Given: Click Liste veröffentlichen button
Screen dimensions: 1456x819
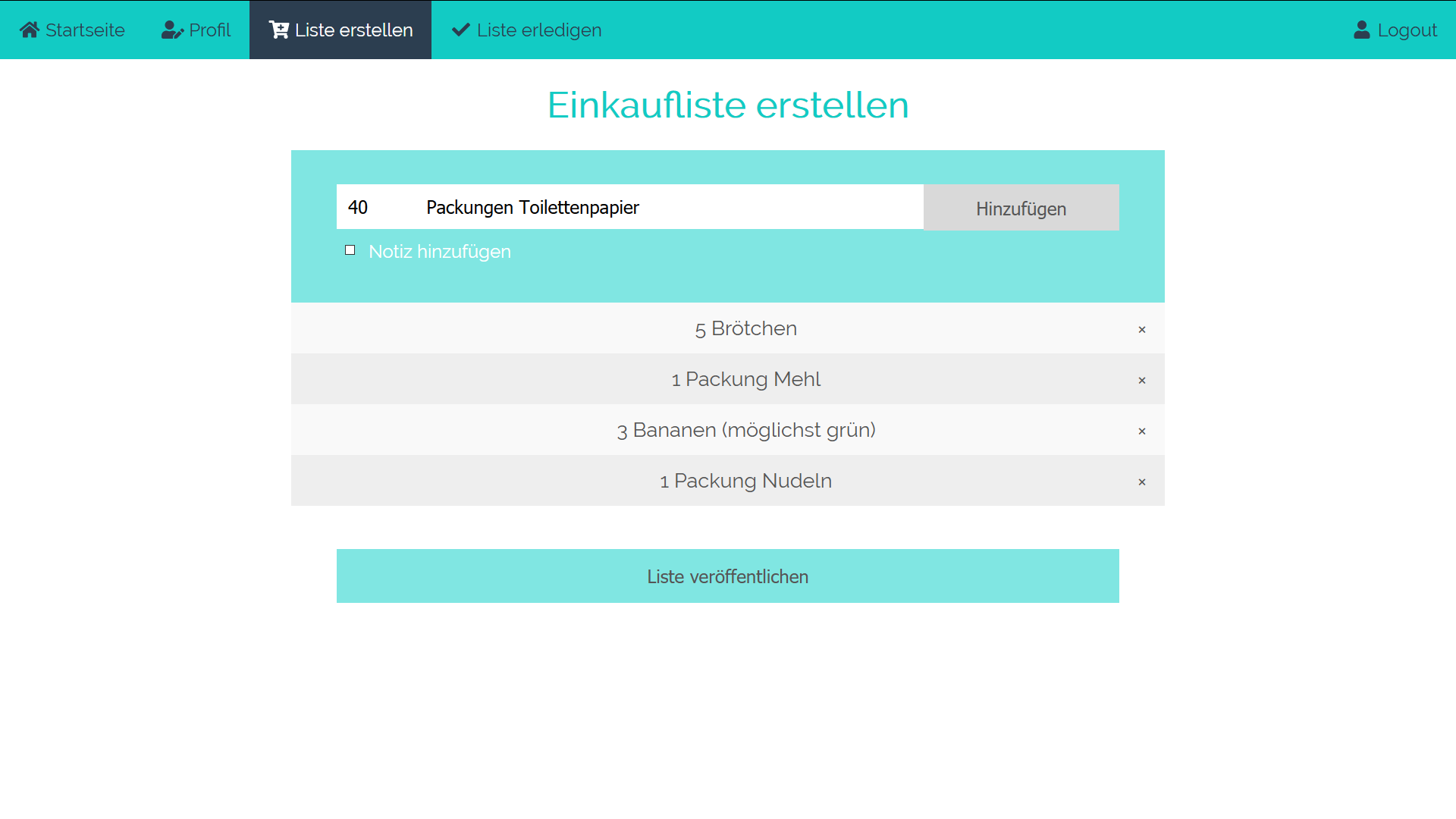Looking at the screenshot, I should click(727, 576).
